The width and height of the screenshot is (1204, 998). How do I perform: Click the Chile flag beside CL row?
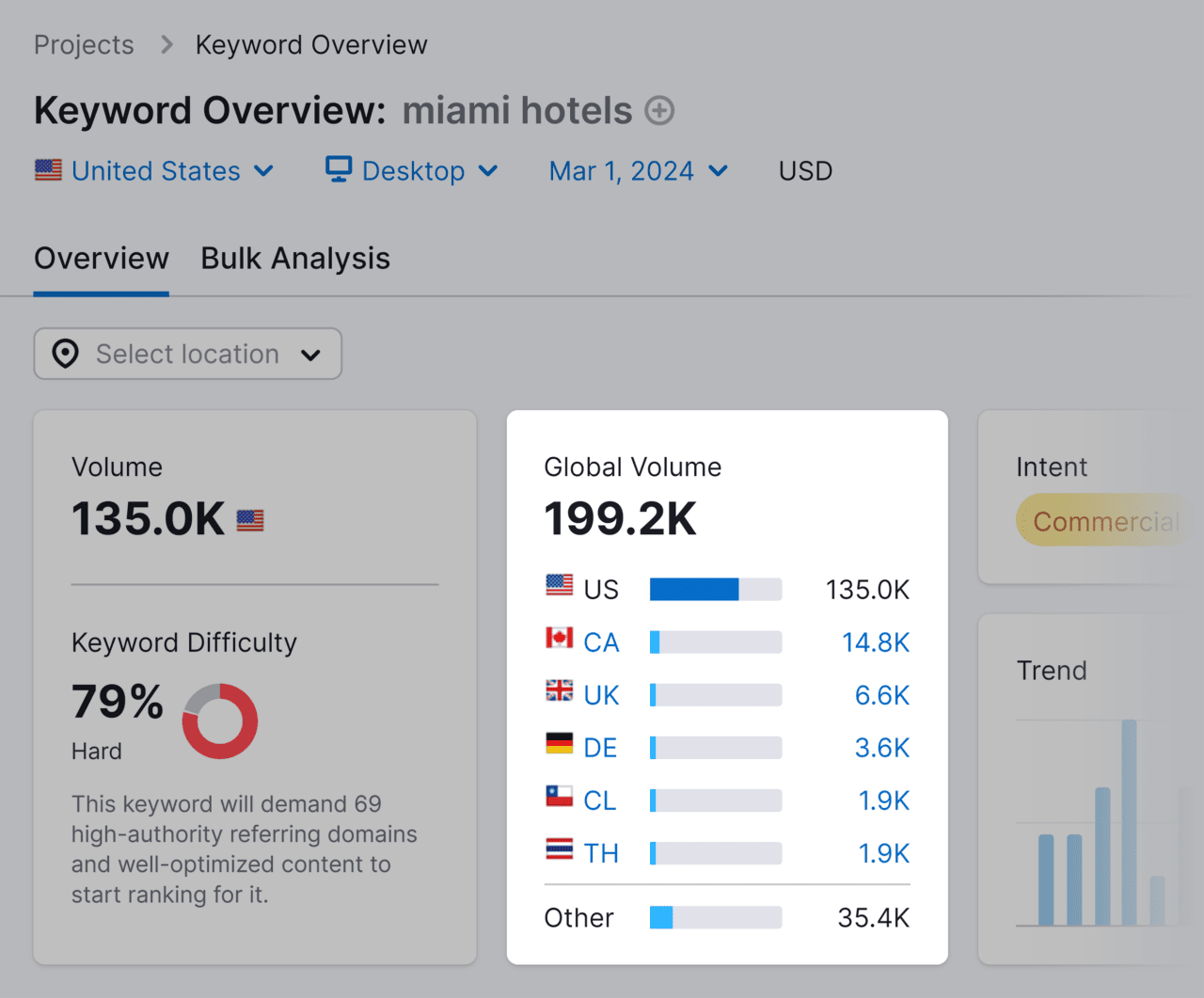click(559, 800)
